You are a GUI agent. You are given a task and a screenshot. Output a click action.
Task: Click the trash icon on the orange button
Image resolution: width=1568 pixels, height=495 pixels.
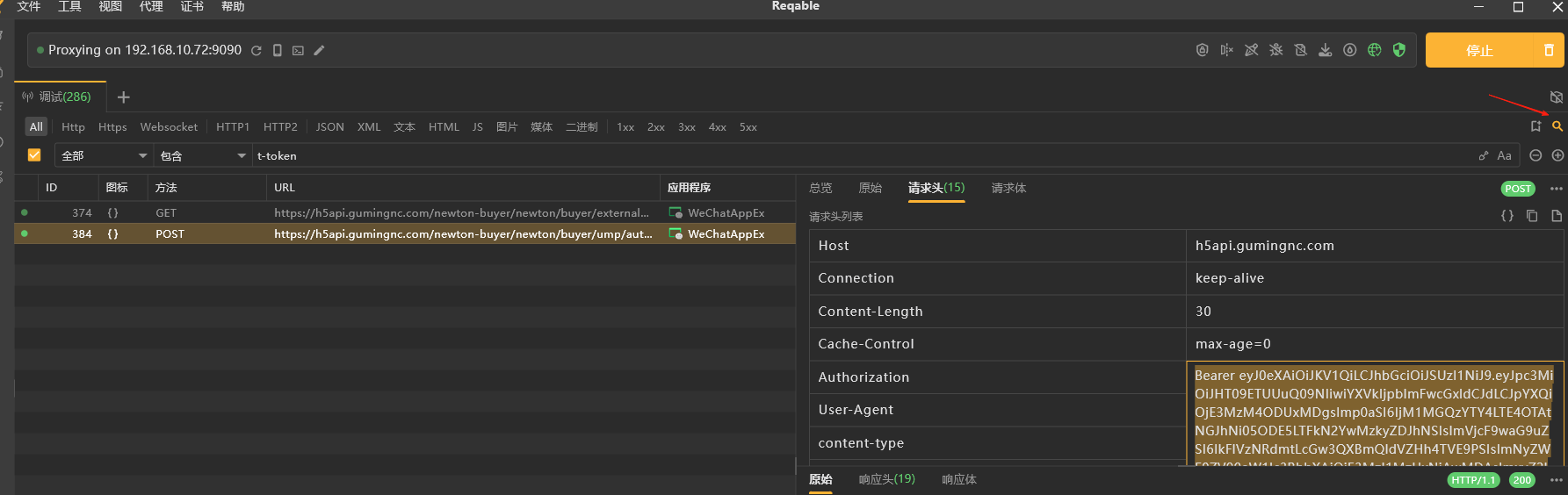(1549, 50)
